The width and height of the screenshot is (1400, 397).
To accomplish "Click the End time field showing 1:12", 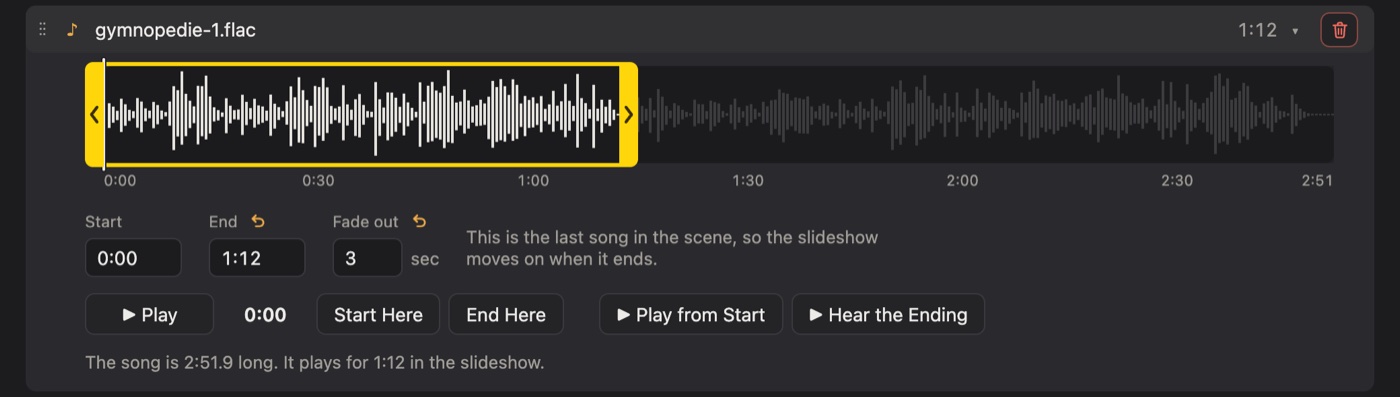I will 257,258.
